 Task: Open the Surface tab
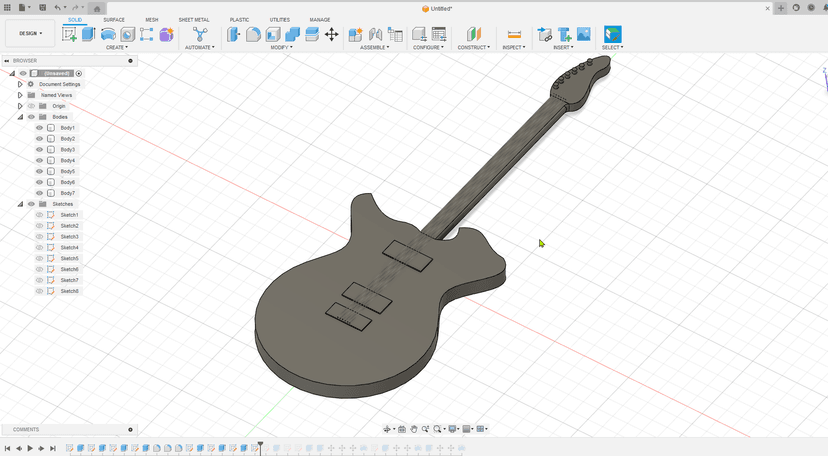(x=114, y=19)
